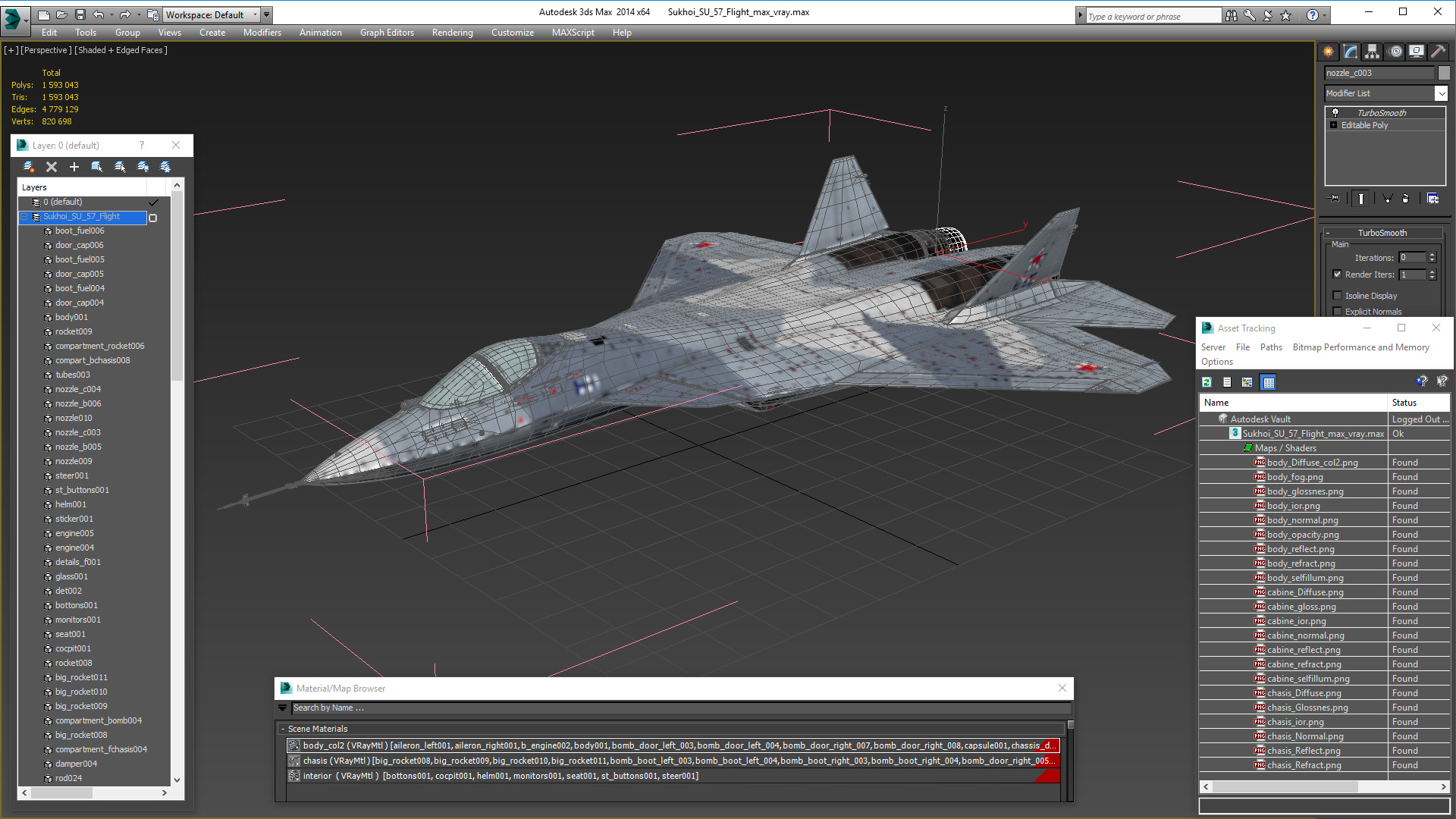Delete highlighted empty layers in Layer dialog
The height and width of the screenshot is (819, 1456).
52,167
